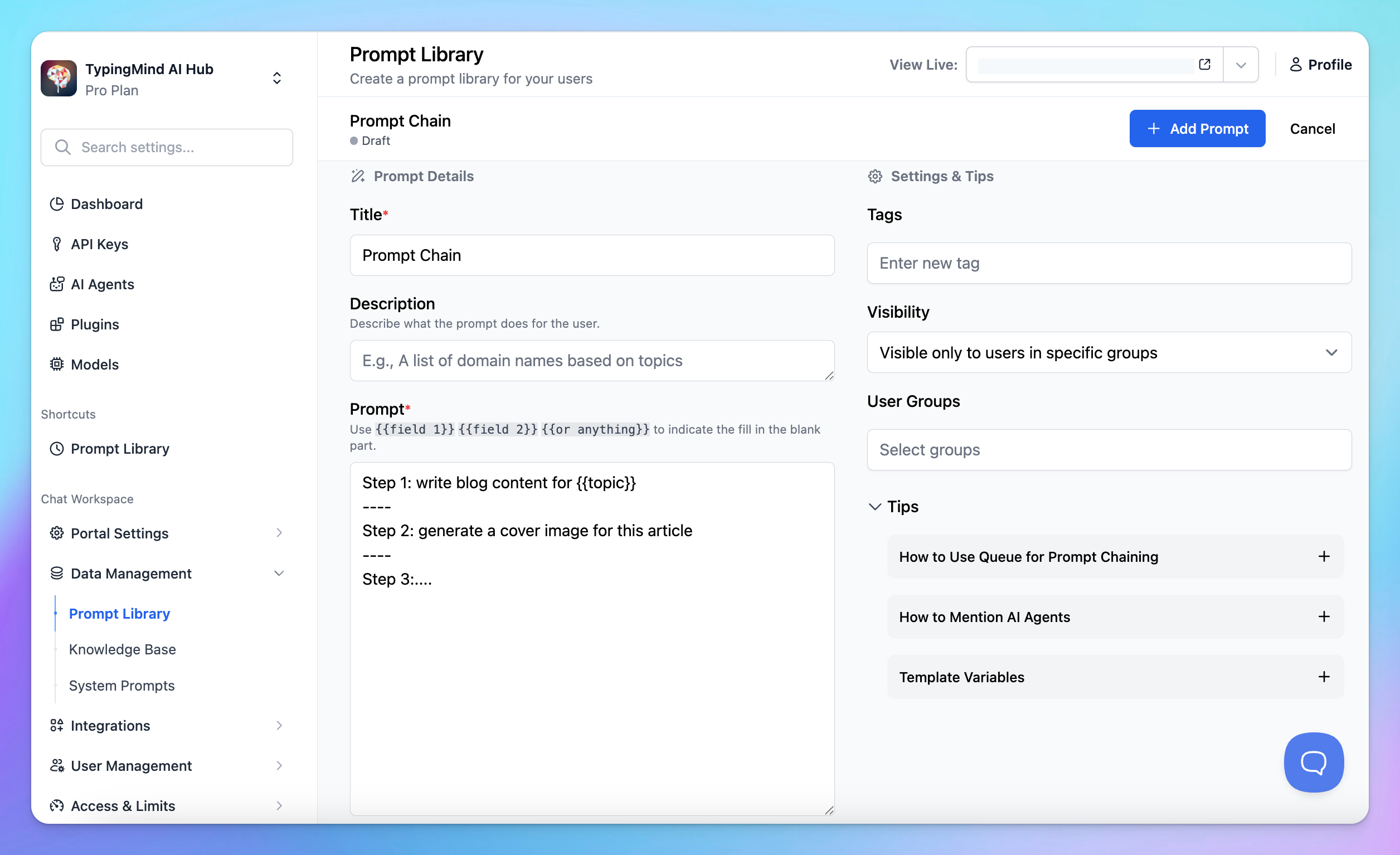This screenshot has width=1400, height=855.
Task: Collapse the Tips section
Action: click(875, 506)
